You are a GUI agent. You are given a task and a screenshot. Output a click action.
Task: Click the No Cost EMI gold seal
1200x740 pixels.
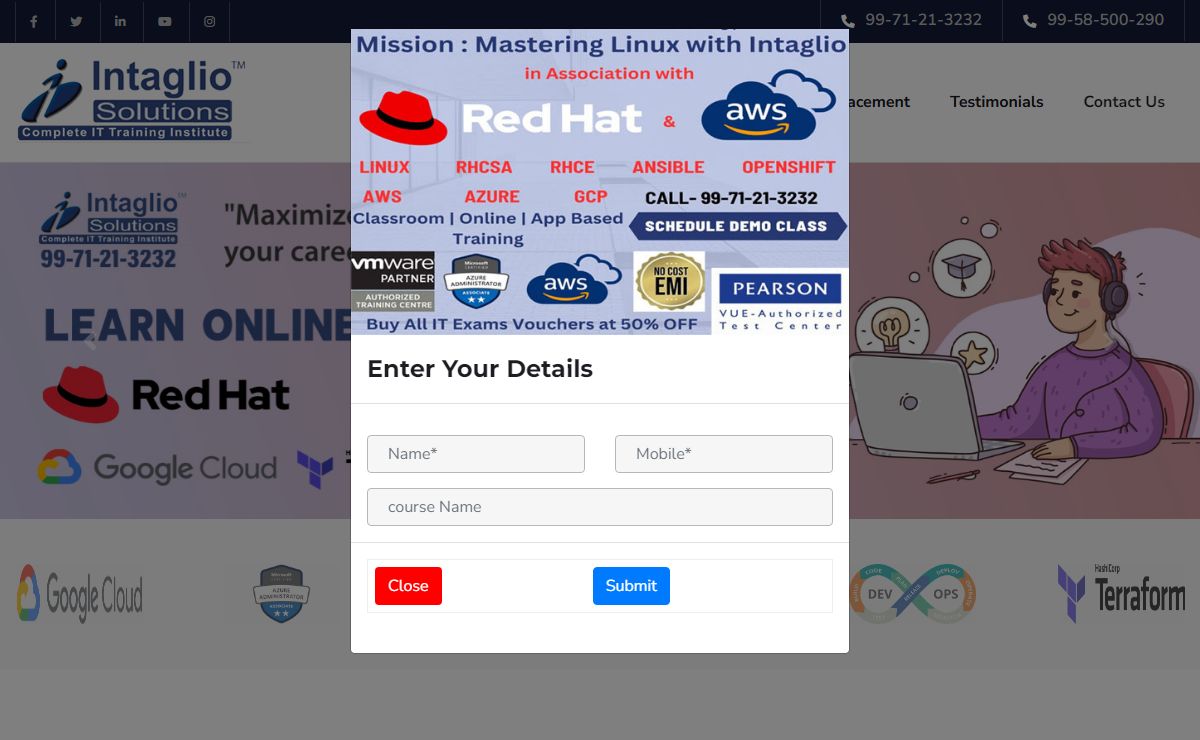[669, 281]
